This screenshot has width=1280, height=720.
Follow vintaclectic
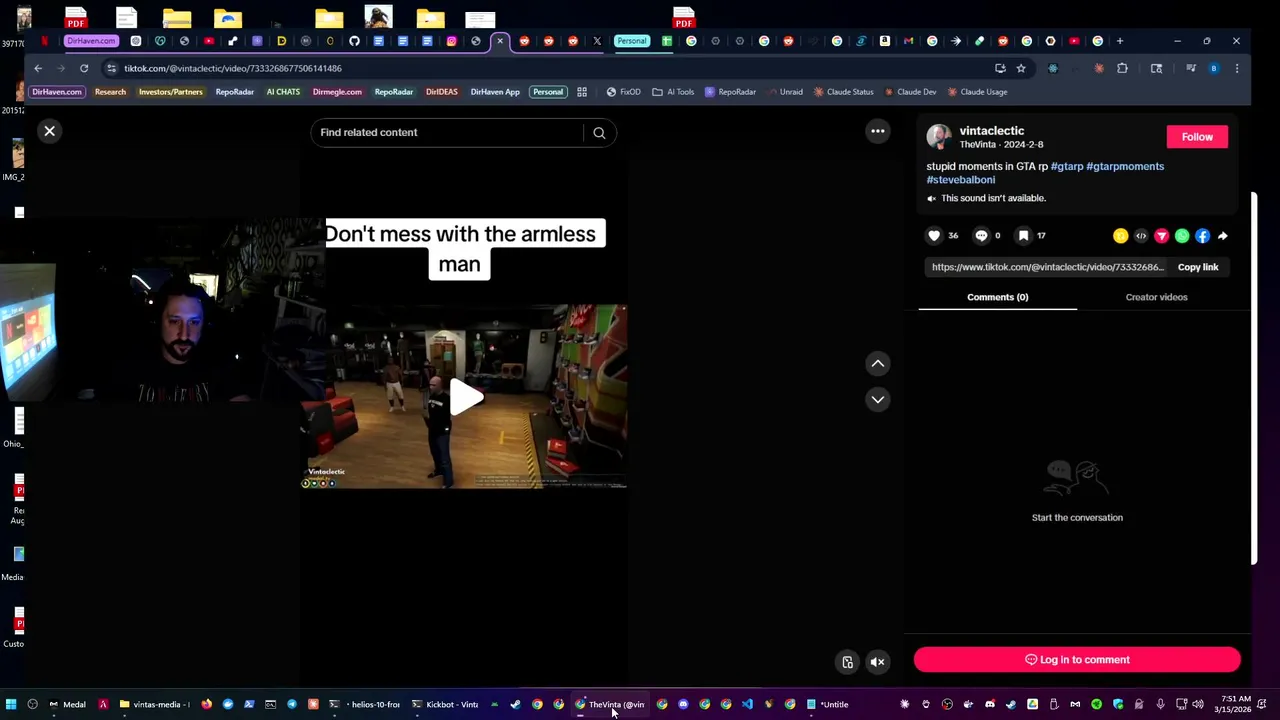click(x=1197, y=137)
